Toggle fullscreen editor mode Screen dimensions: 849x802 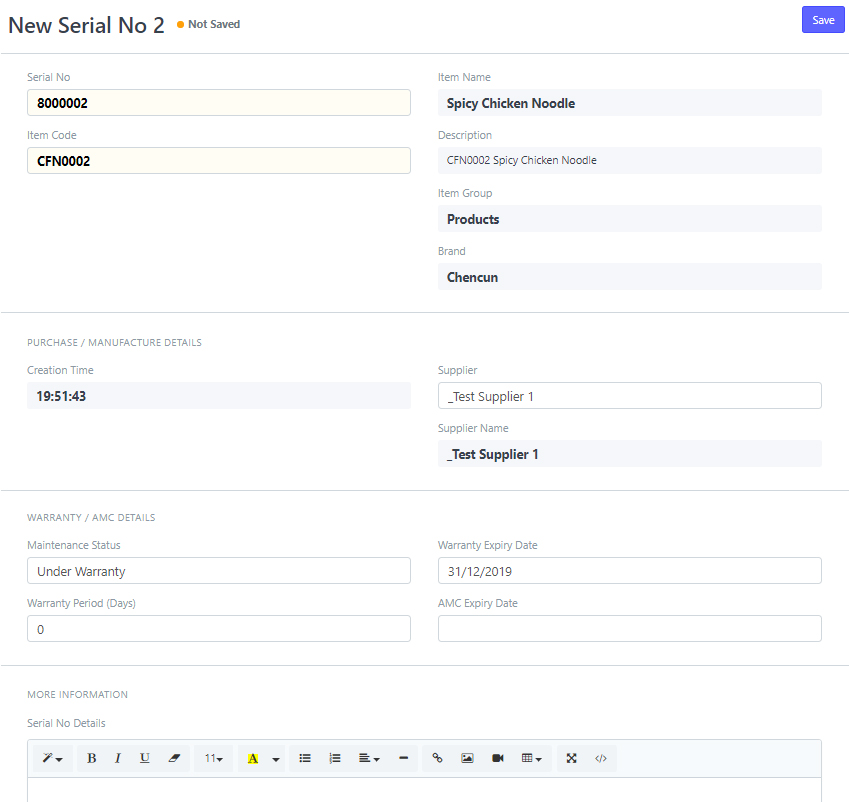[571, 758]
